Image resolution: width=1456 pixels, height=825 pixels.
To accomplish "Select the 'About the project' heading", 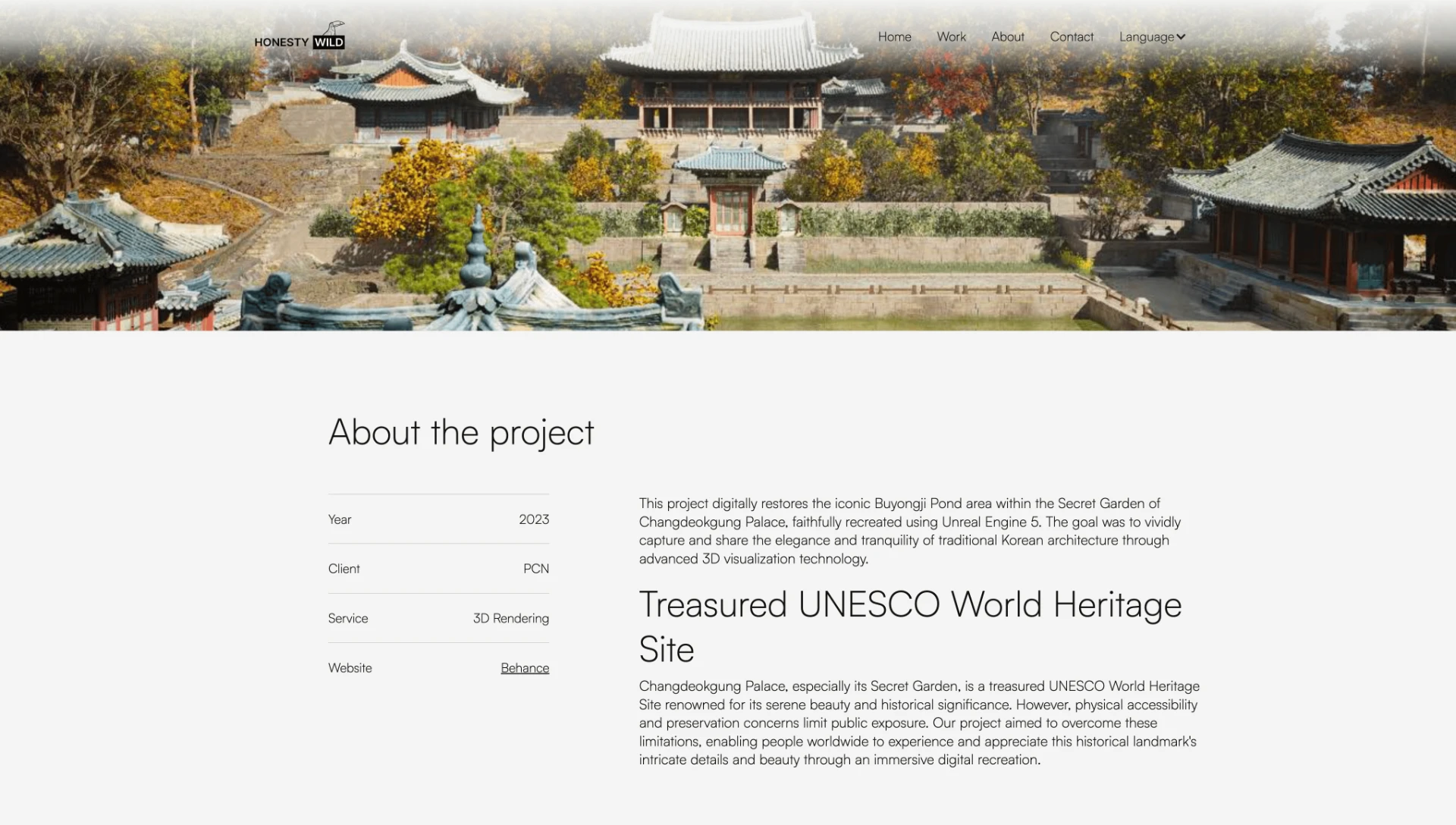I will [x=461, y=432].
